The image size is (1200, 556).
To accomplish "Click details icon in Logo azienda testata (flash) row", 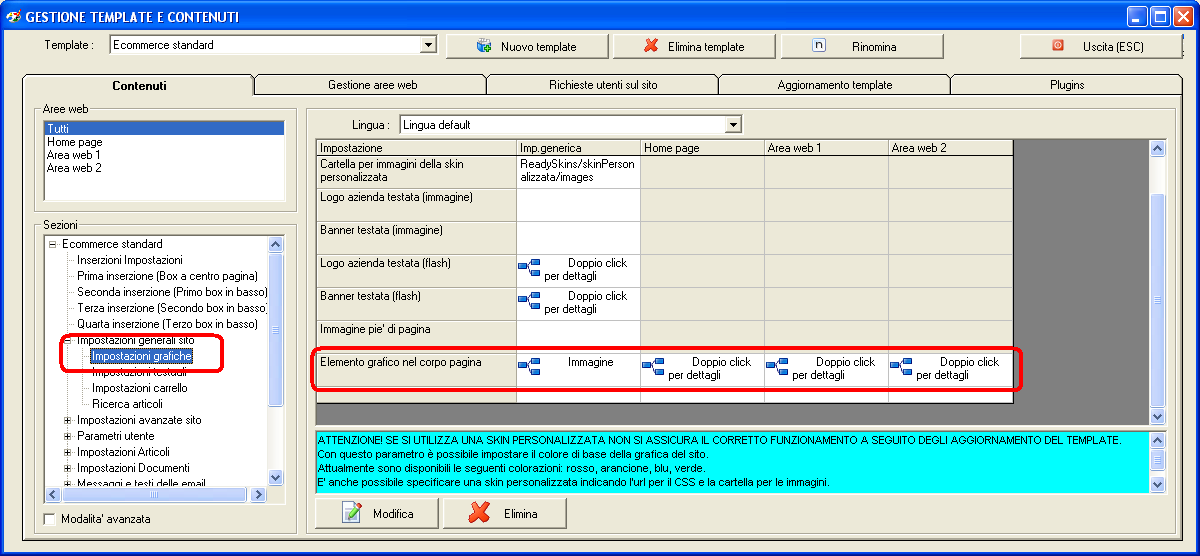I will coord(529,266).
